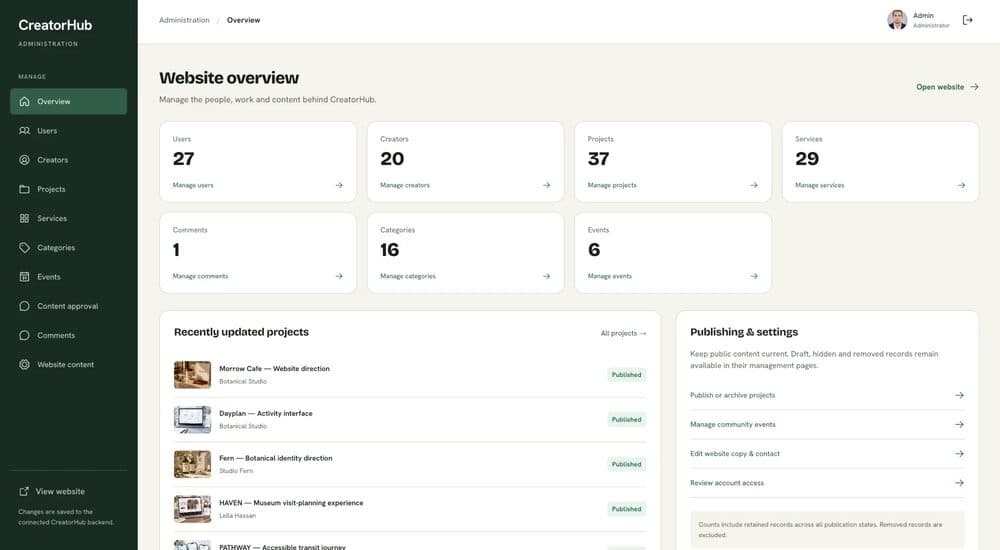1000x550 pixels.
Task: Click the Admin avatar photo
Action: [x=897, y=20]
